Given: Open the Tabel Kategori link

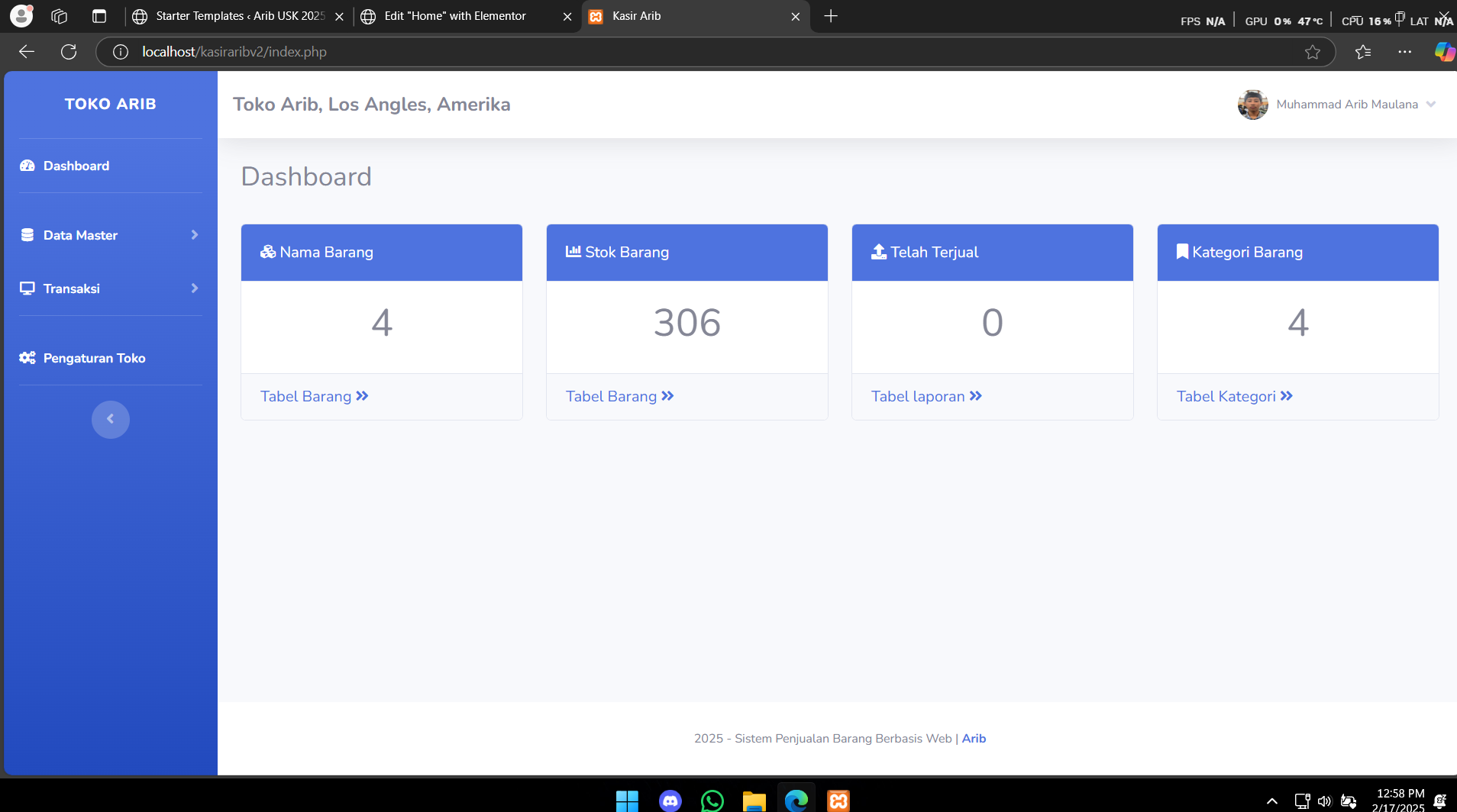Looking at the screenshot, I should [1235, 396].
